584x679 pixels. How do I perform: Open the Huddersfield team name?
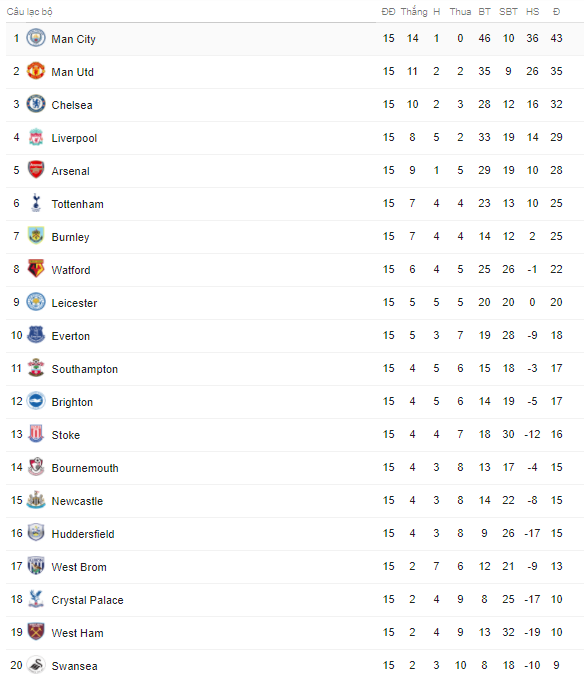pyautogui.click(x=83, y=534)
